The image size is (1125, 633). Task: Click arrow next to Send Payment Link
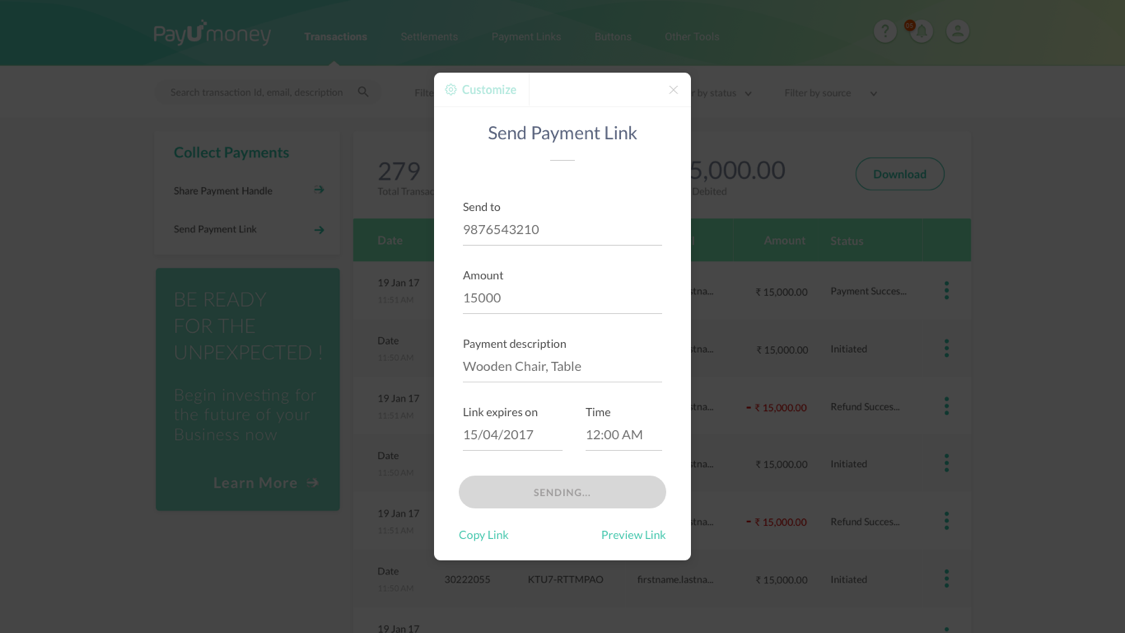(319, 230)
